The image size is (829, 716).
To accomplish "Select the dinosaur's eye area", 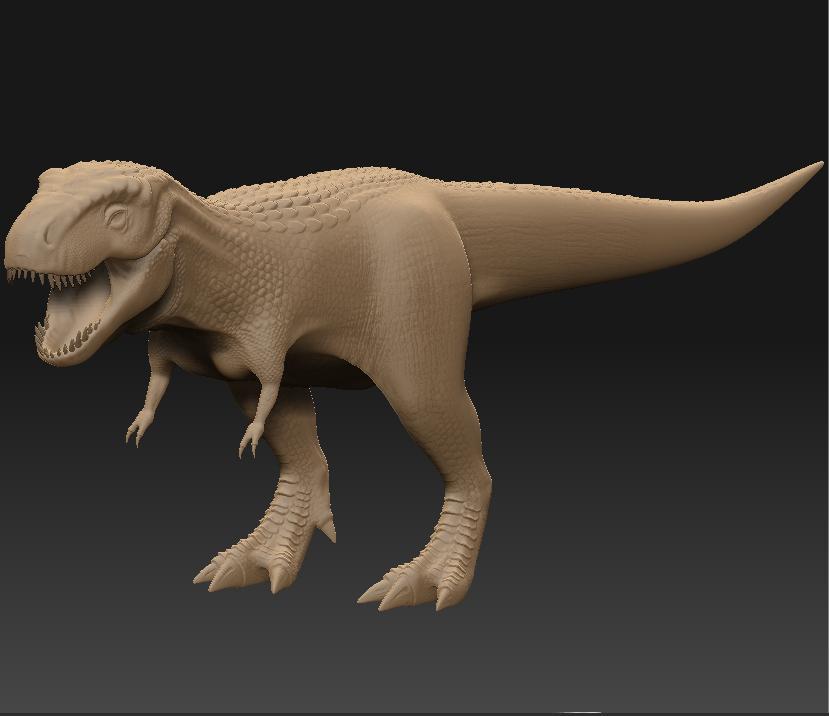I will (117, 215).
